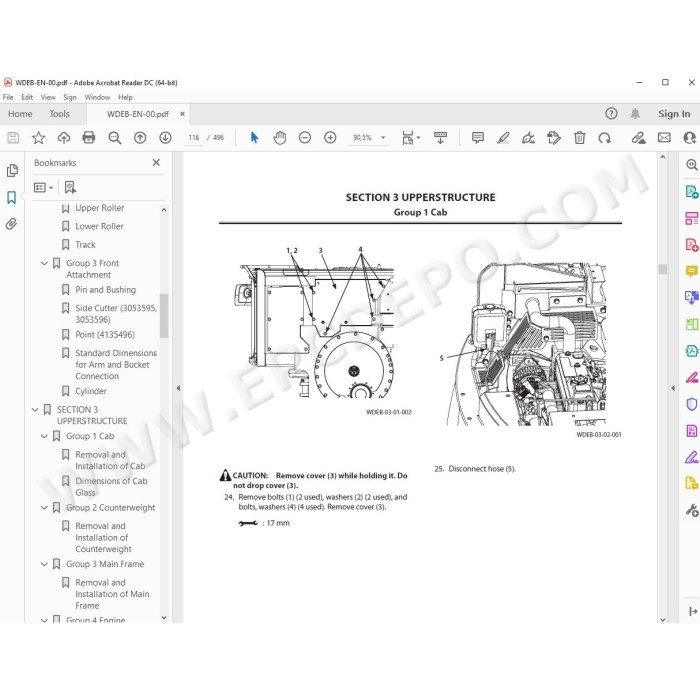Open the View menu
The height and width of the screenshot is (700, 700).
pyautogui.click(x=48, y=97)
